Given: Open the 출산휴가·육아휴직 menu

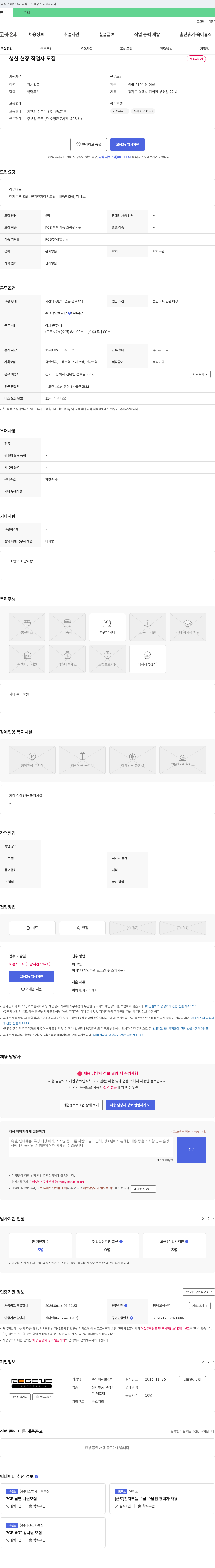Looking at the screenshot, I should point(196,35).
